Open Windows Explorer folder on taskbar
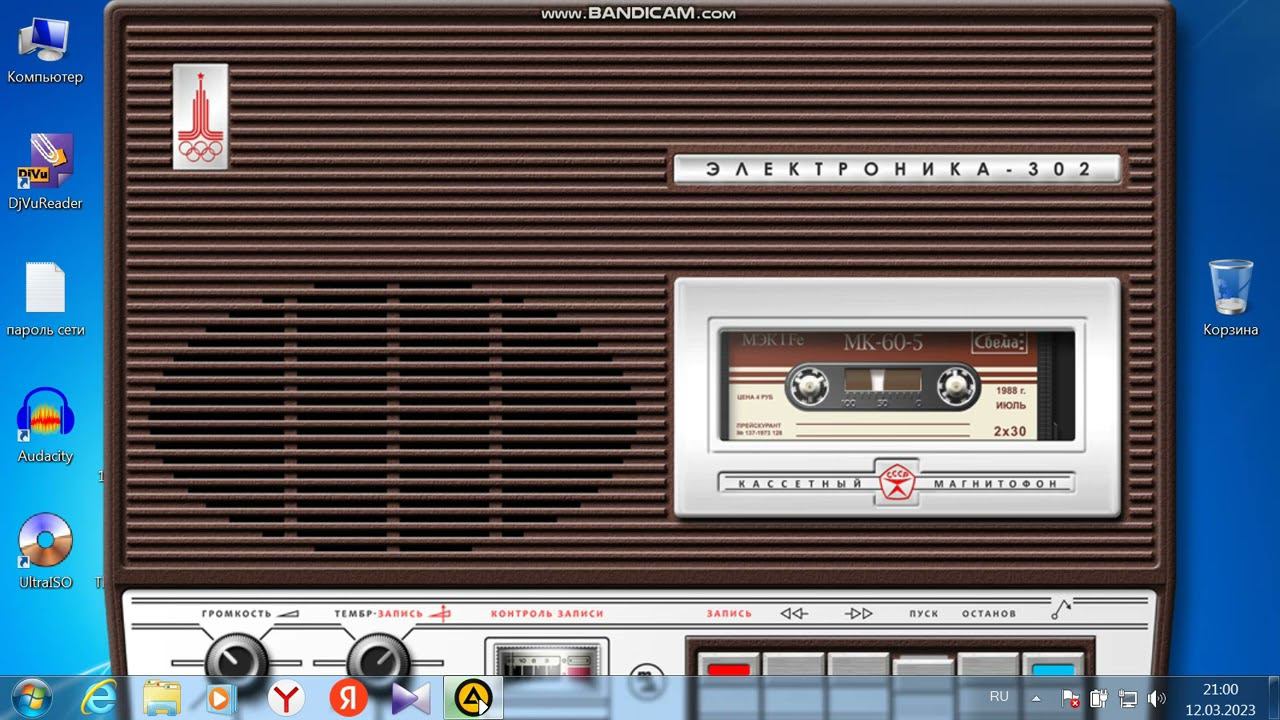 tap(161, 698)
